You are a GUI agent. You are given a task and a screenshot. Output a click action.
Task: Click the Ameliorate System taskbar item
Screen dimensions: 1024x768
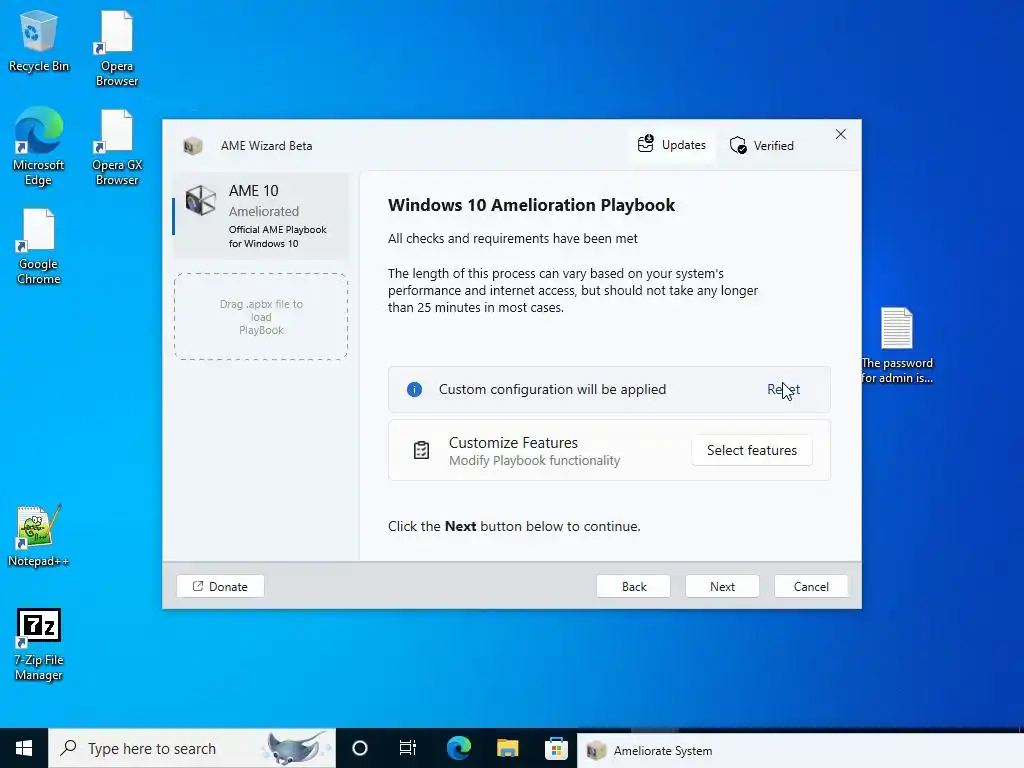[800, 750]
